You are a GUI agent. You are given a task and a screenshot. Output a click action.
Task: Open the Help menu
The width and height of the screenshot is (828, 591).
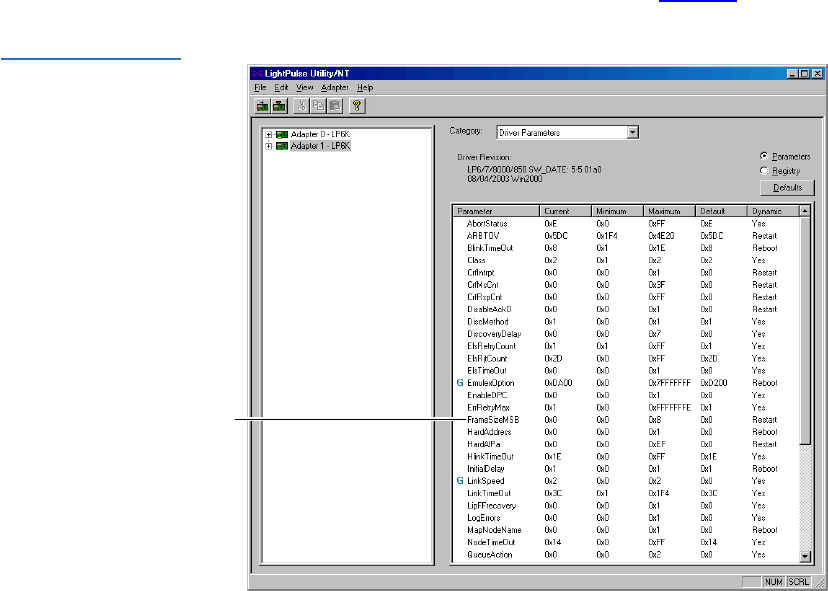pyautogui.click(x=365, y=88)
